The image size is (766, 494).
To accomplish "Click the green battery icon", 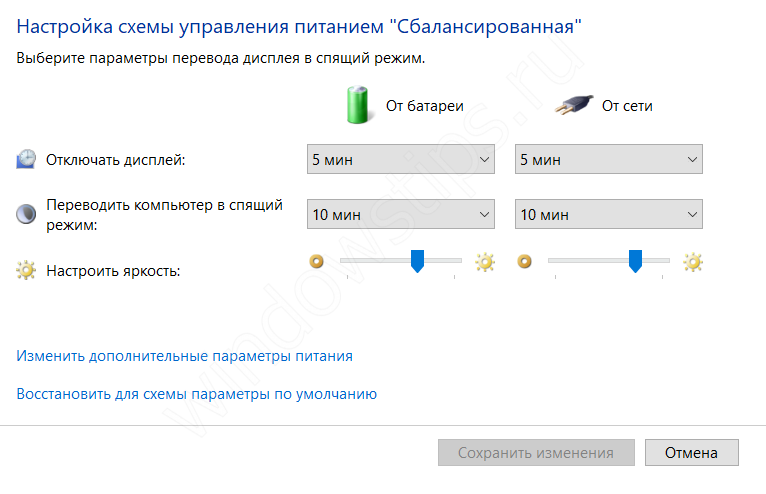I will point(357,104).
